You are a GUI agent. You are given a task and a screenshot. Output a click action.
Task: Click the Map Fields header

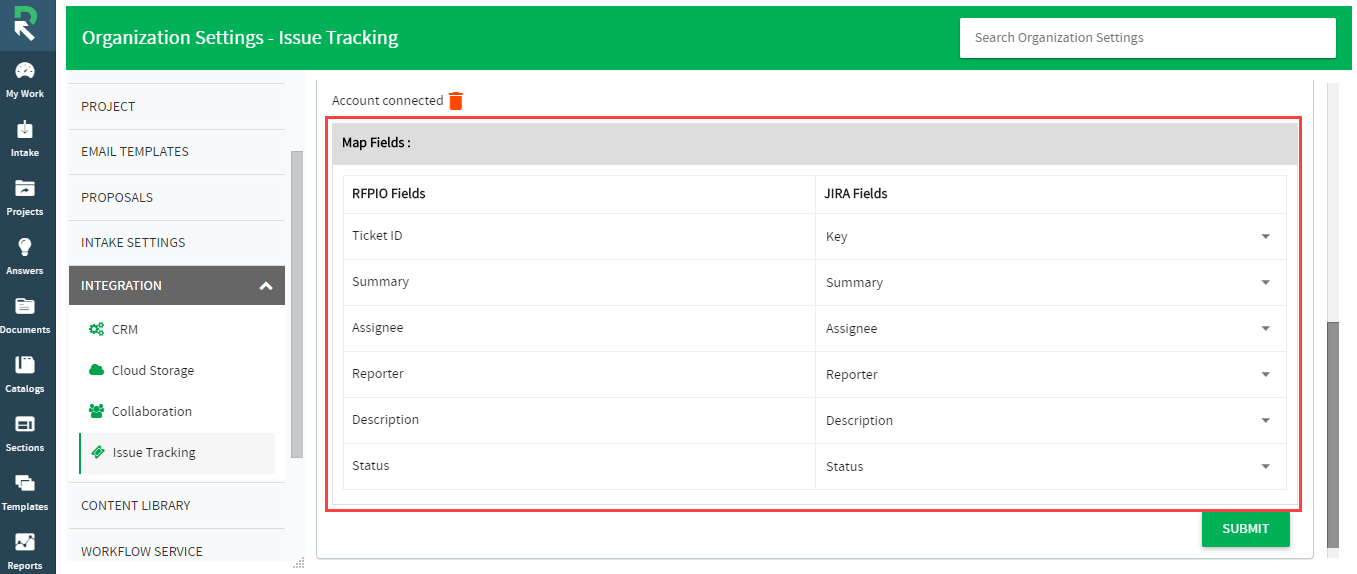(814, 143)
